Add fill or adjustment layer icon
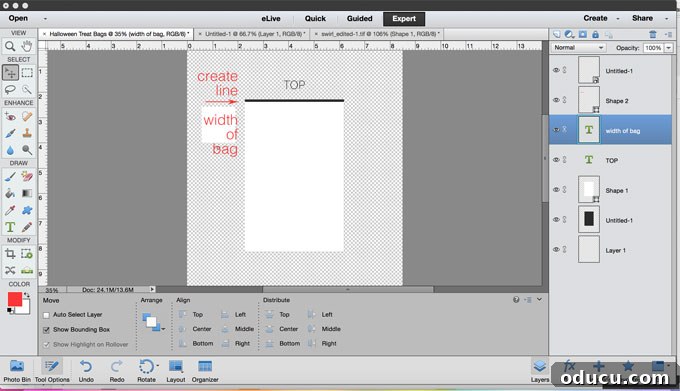 [569, 34]
